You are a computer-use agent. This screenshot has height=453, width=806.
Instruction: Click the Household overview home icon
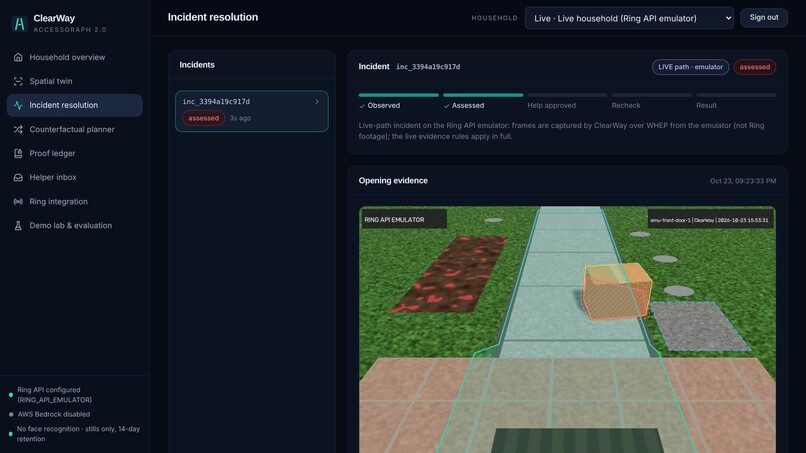[18, 57]
